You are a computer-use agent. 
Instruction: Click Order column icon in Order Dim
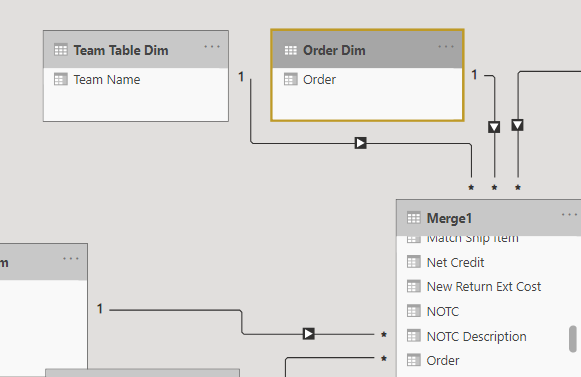click(290, 79)
